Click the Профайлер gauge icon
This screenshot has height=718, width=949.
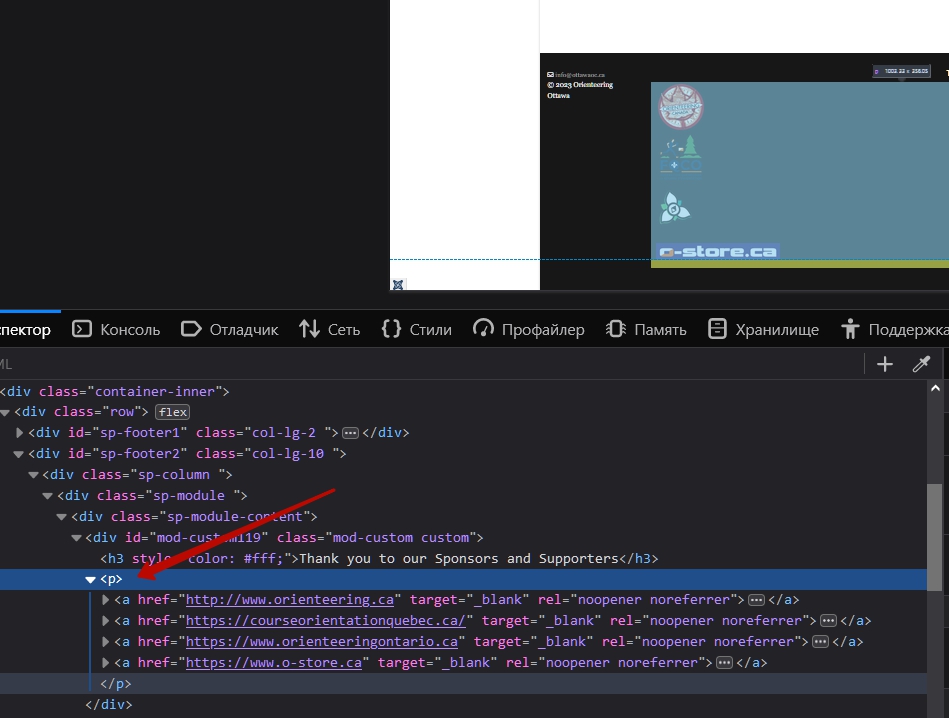tap(484, 329)
